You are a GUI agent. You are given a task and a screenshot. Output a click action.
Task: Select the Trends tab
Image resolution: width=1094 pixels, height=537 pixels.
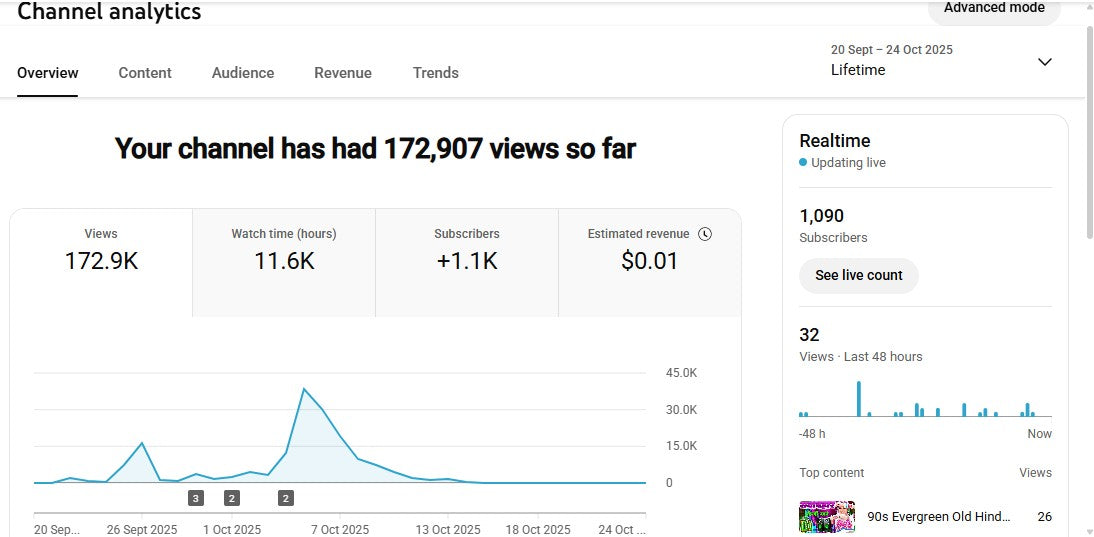pyautogui.click(x=436, y=73)
